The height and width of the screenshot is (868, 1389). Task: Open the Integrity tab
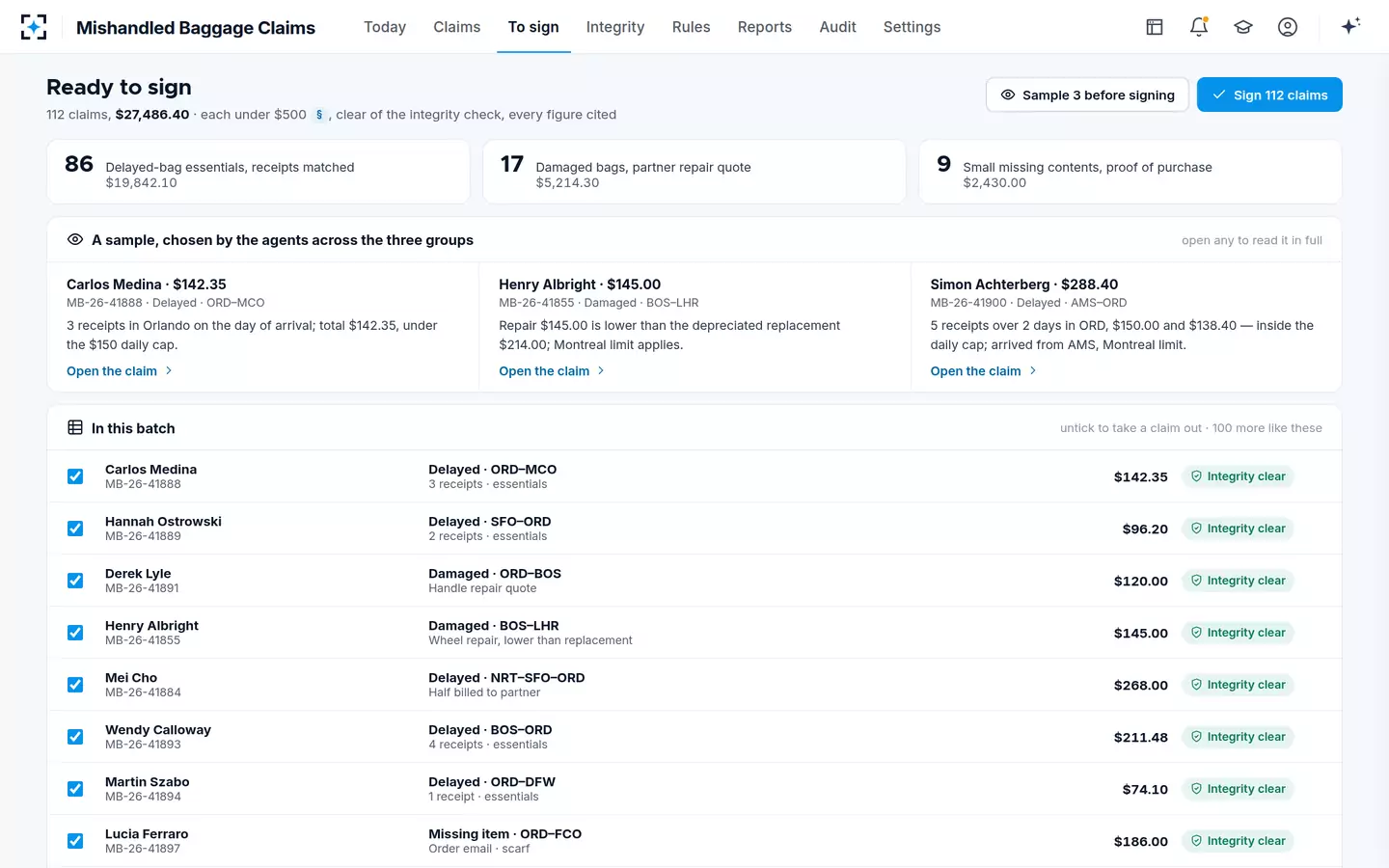point(615,27)
